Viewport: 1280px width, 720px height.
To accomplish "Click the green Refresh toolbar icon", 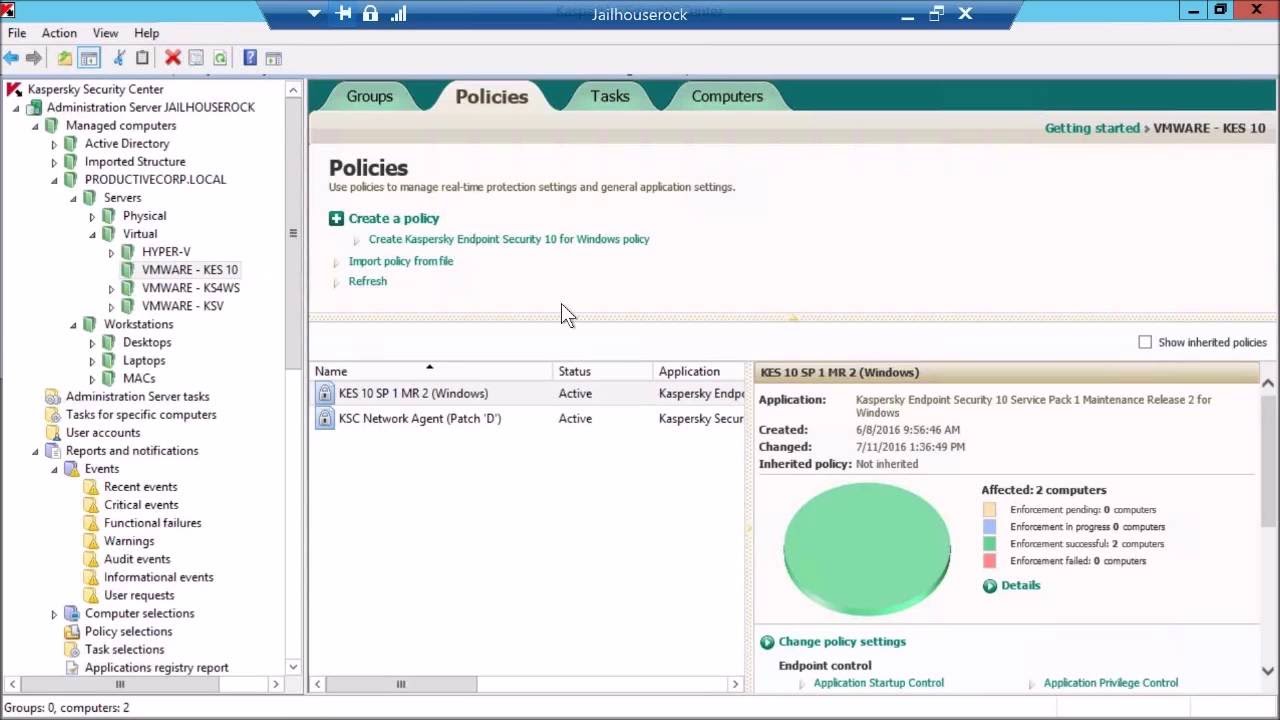I will coord(219,58).
